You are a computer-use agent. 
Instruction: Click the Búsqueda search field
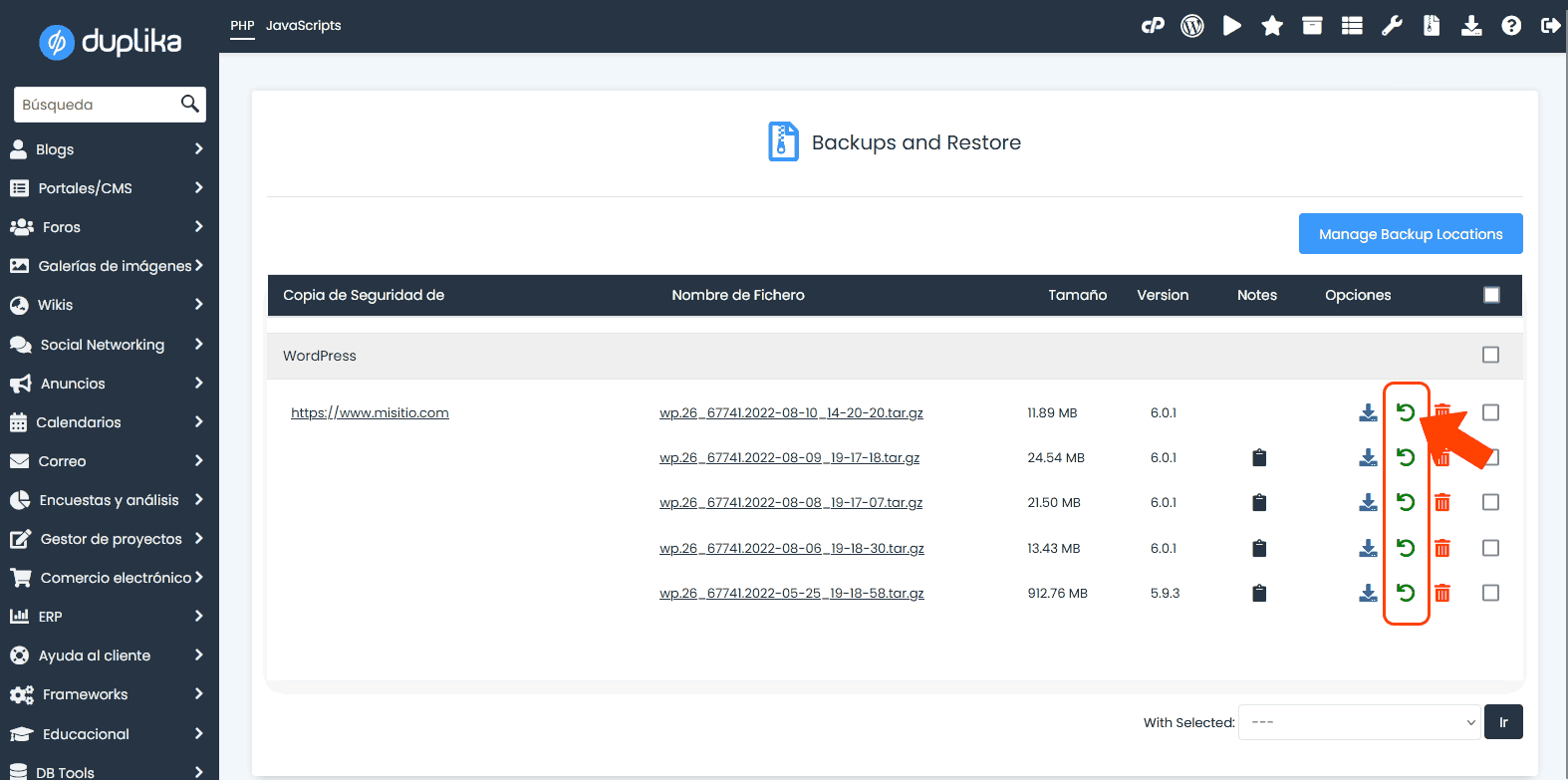[98, 105]
